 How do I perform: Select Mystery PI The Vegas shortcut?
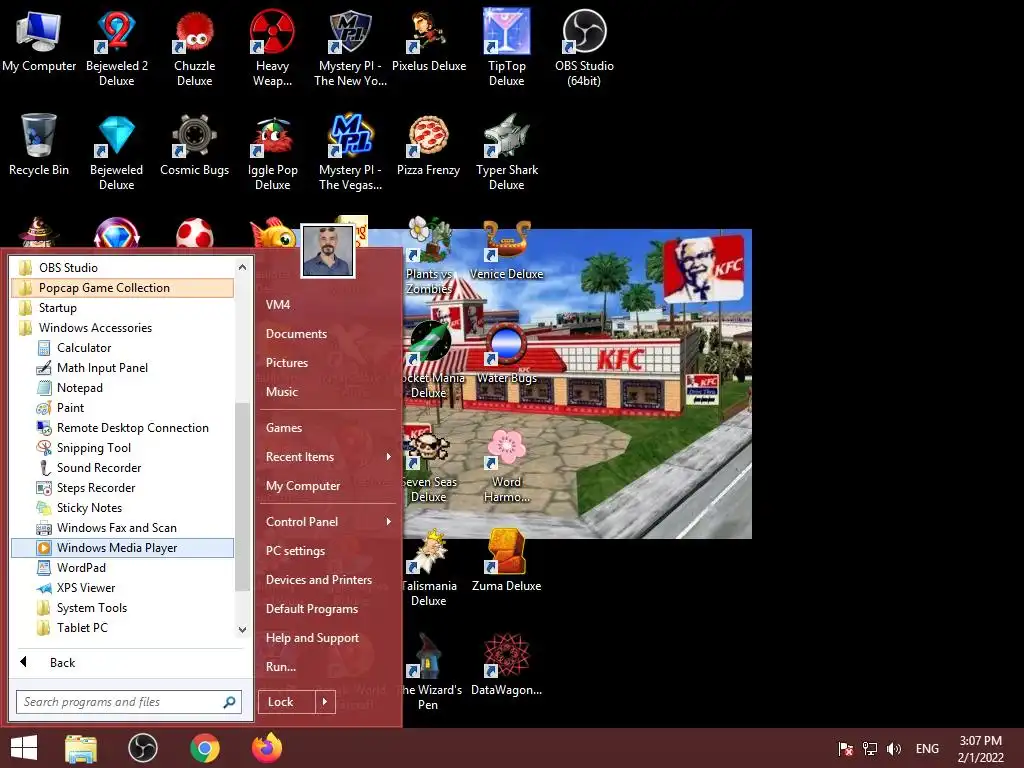click(x=350, y=152)
